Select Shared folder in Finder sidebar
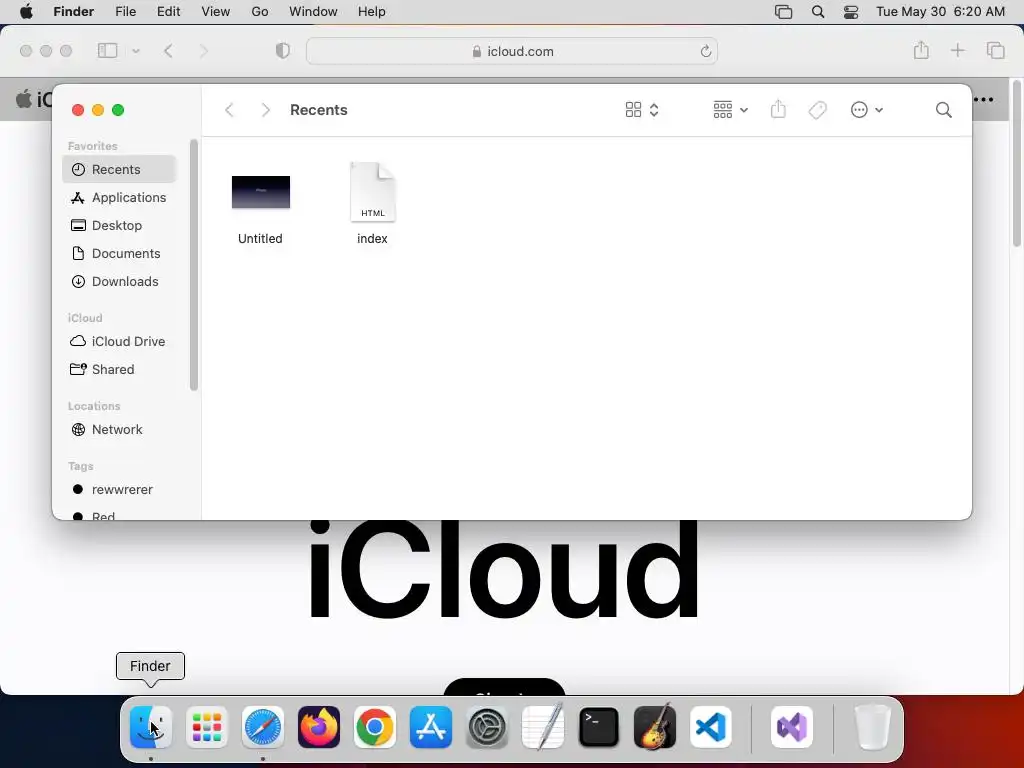The height and width of the screenshot is (768, 1024). (x=119, y=370)
